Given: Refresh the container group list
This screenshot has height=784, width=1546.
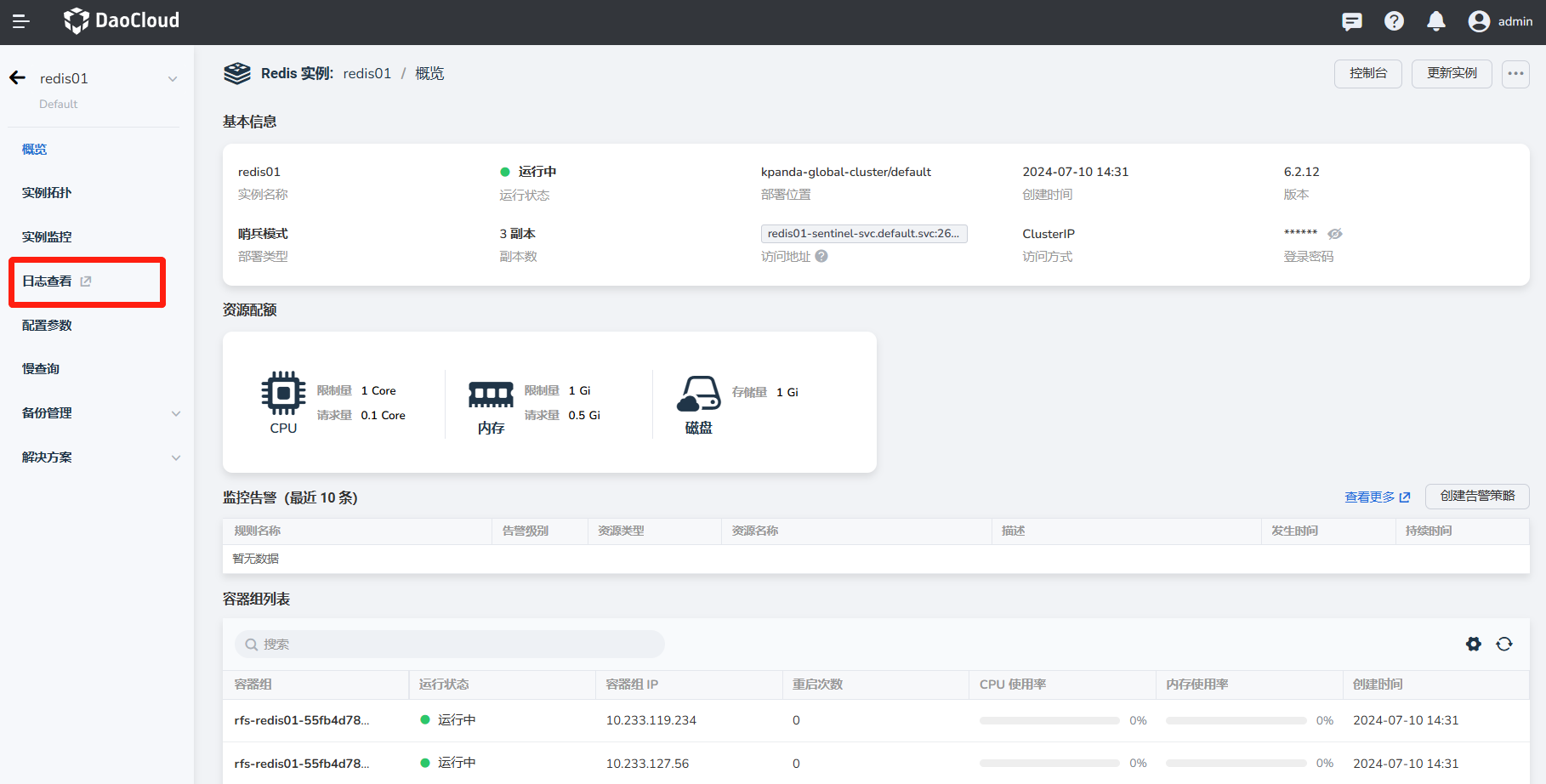Looking at the screenshot, I should coord(1504,645).
